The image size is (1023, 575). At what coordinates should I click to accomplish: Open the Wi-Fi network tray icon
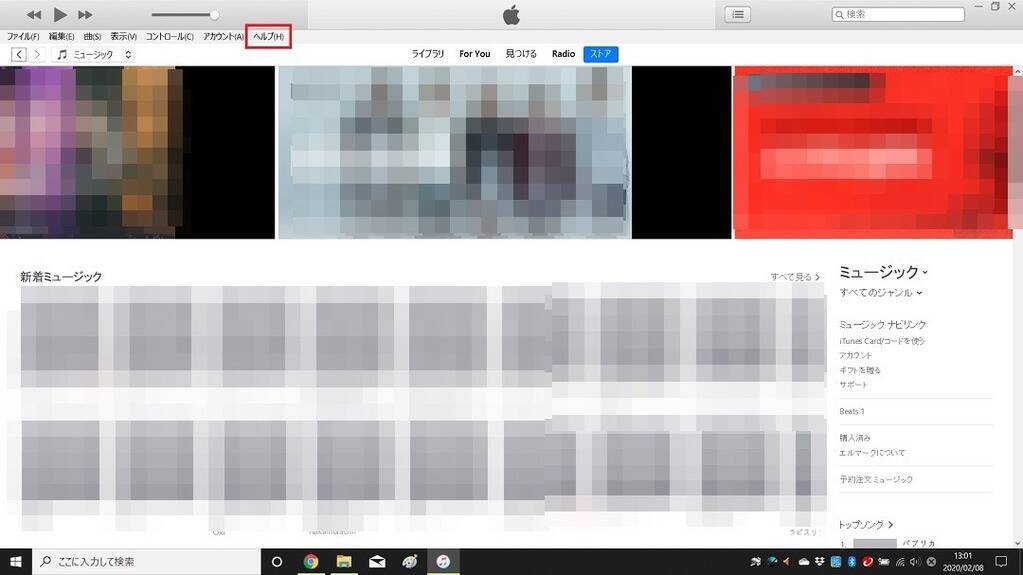click(900, 562)
